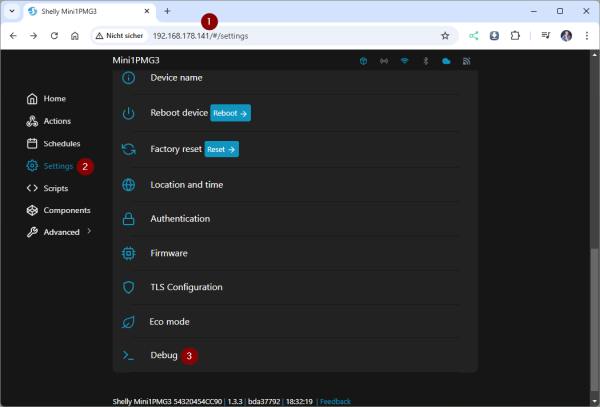The height and width of the screenshot is (407, 600).
Task: Click the download extension icon in toolbar
Action: click(x=494, y=36)
